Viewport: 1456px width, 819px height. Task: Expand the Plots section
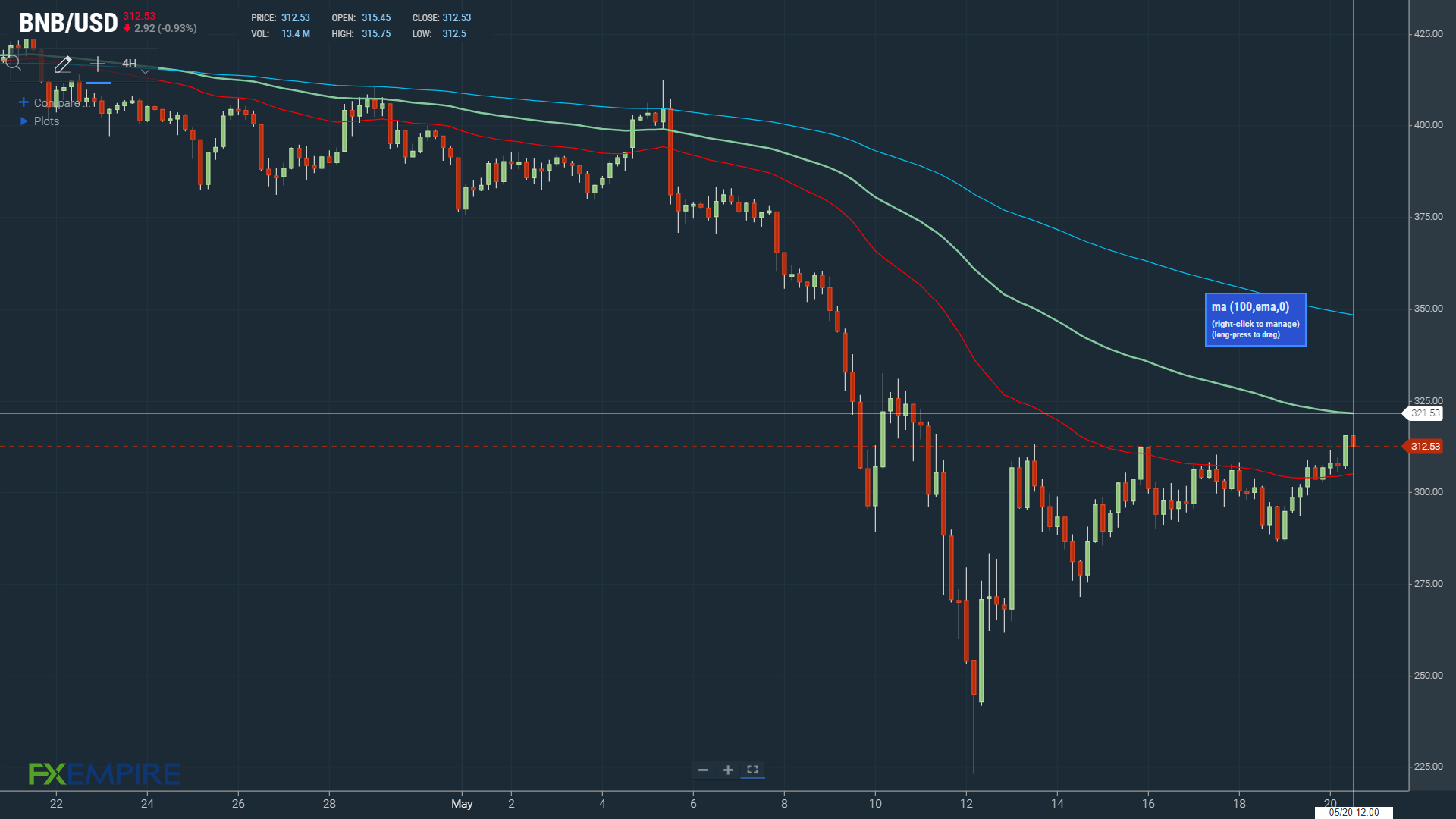point(39,121)
